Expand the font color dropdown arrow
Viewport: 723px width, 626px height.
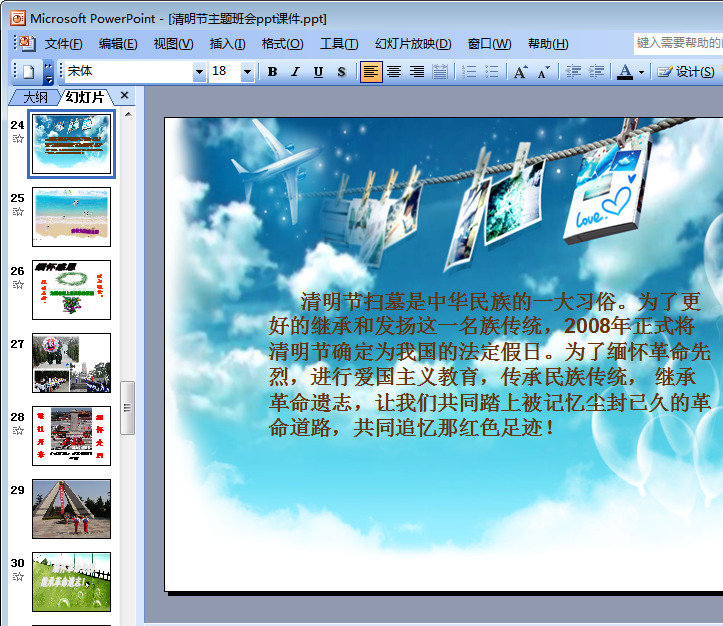coord(641,72)
